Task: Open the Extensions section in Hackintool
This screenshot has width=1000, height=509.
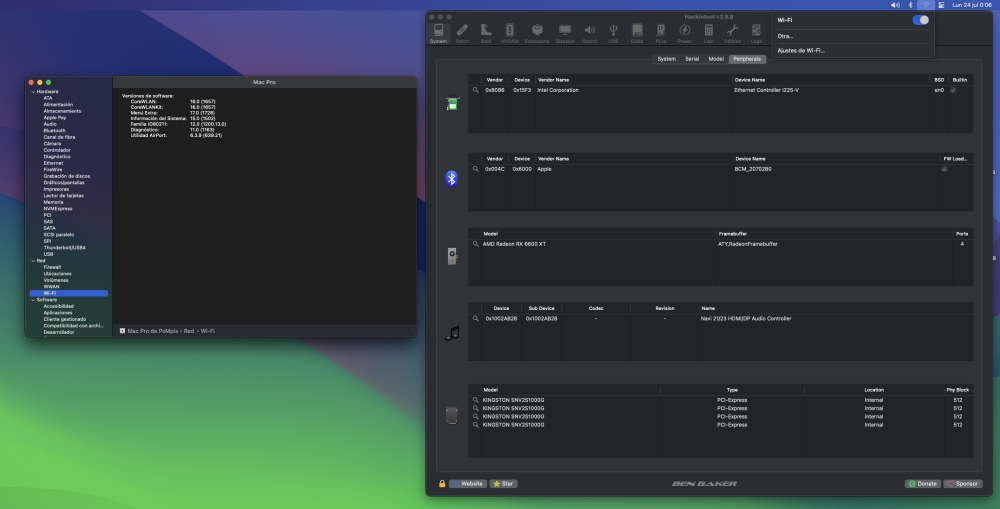Action: click(537, 34)
